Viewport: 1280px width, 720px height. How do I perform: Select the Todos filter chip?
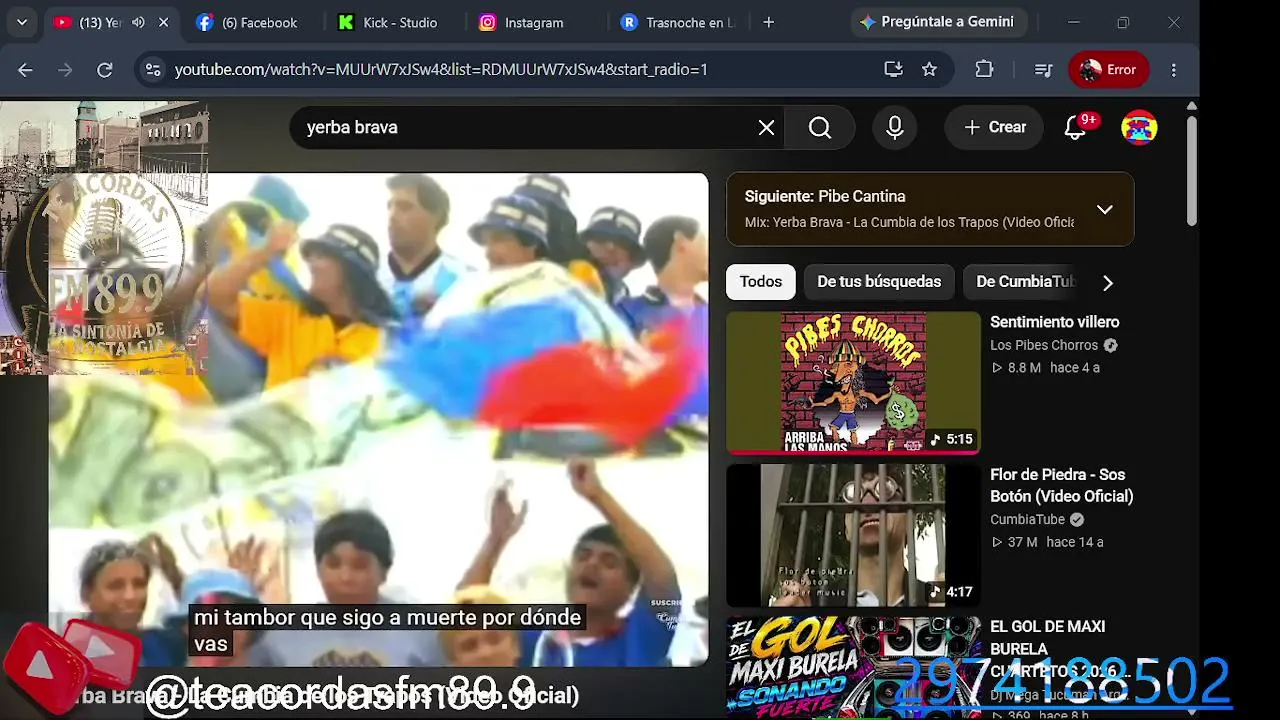761,282
